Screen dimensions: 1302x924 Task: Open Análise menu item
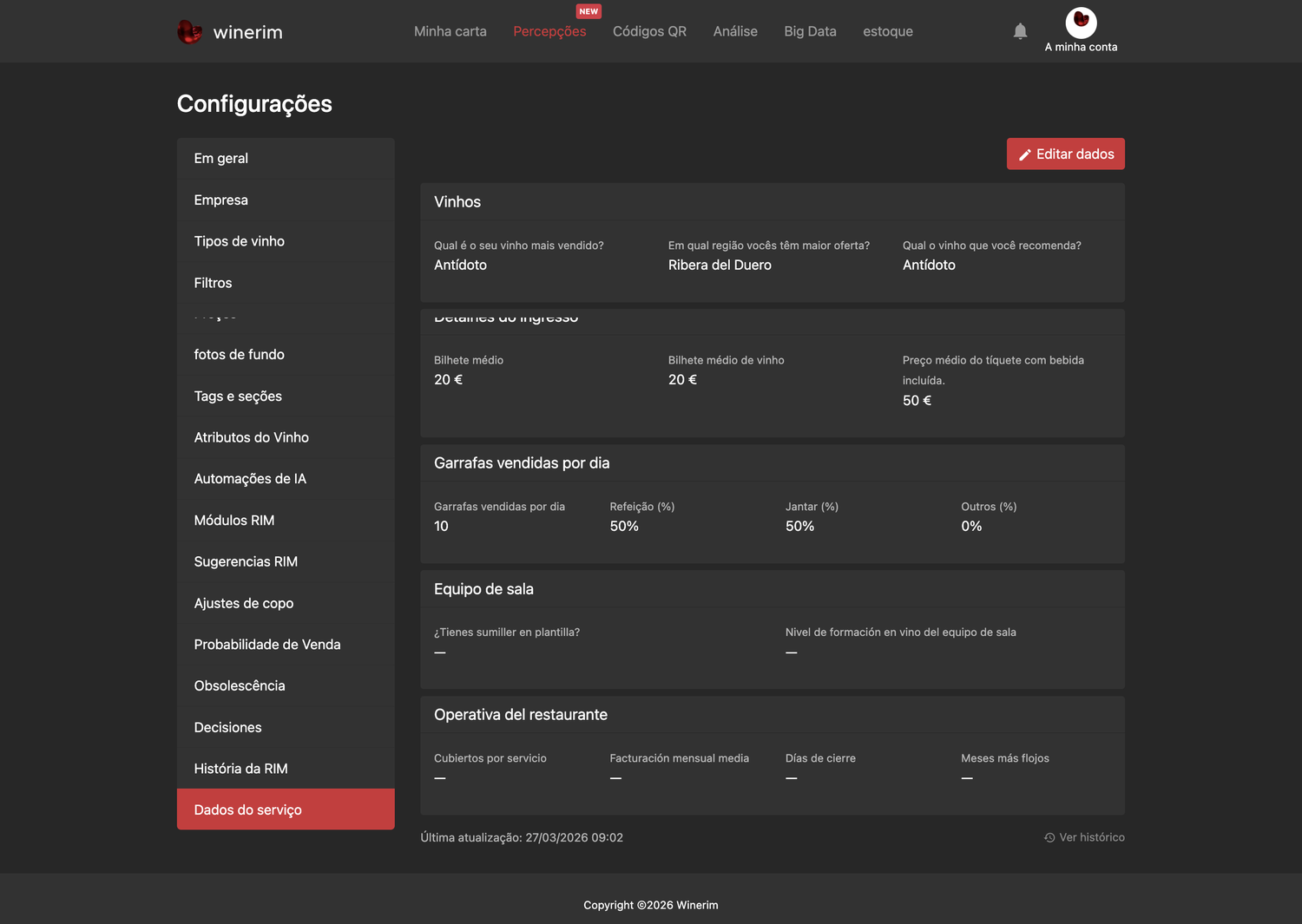click(x=735, y=31)
